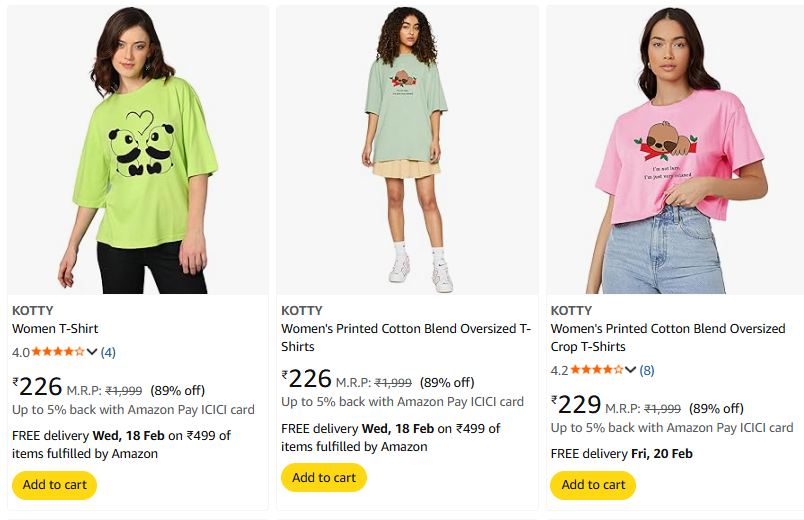Viewport: 804px width, 520px height.
Task: Open the pink sloth crop T-shirt image
Action: [x=677, y=150]
